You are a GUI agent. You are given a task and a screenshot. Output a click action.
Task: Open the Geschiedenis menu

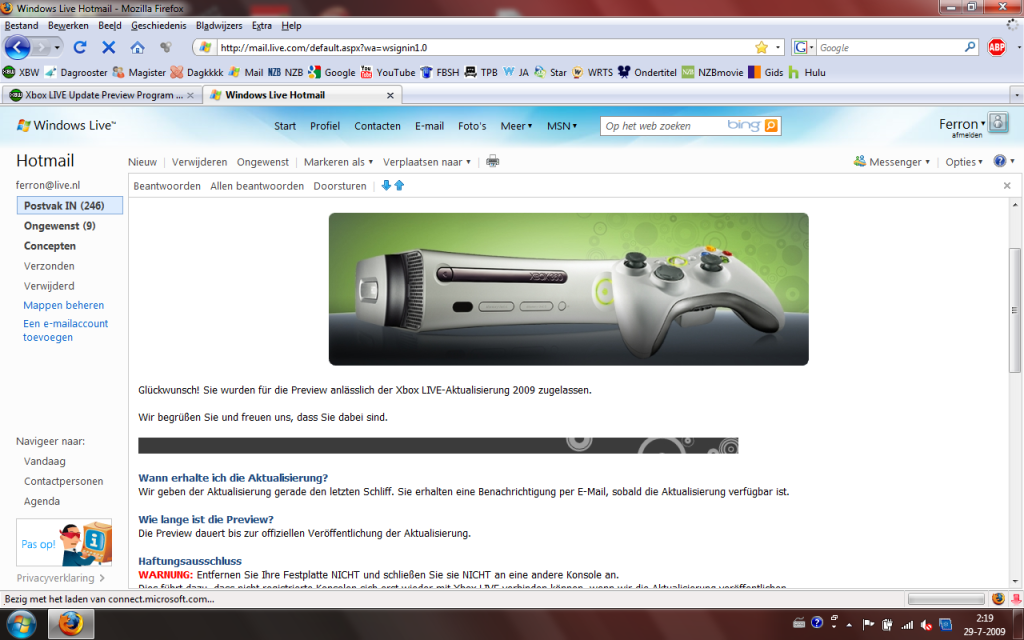point(159,25)
